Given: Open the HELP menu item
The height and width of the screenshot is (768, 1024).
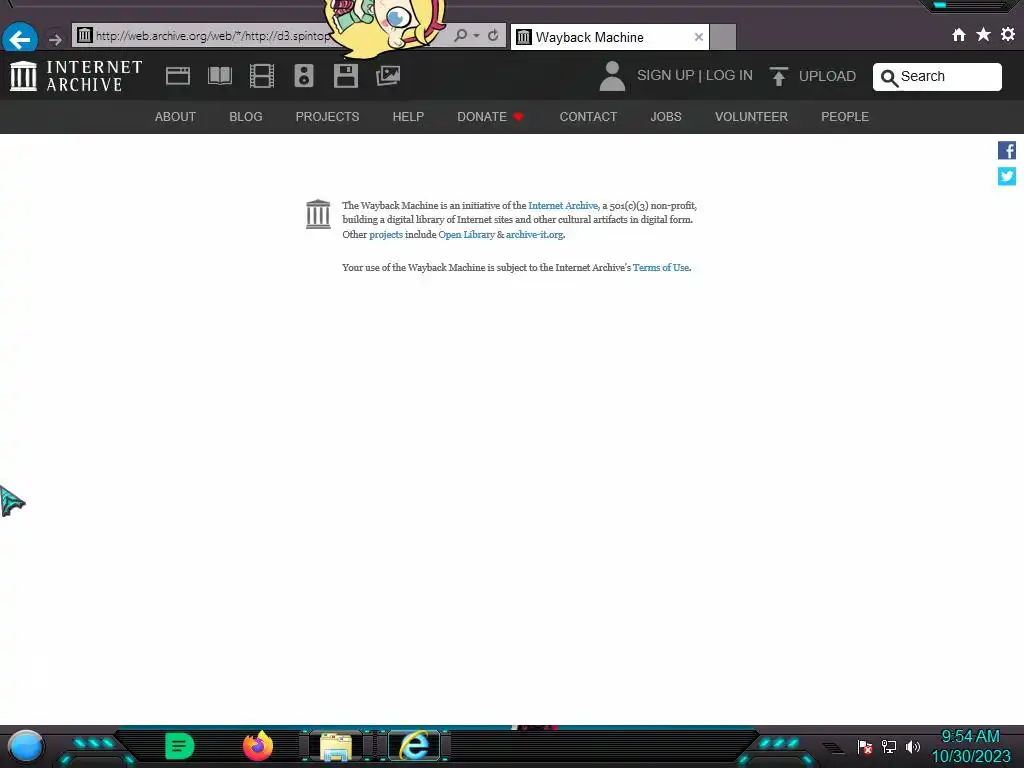Looking at the screenshot, I should click(x=408, y=117).
